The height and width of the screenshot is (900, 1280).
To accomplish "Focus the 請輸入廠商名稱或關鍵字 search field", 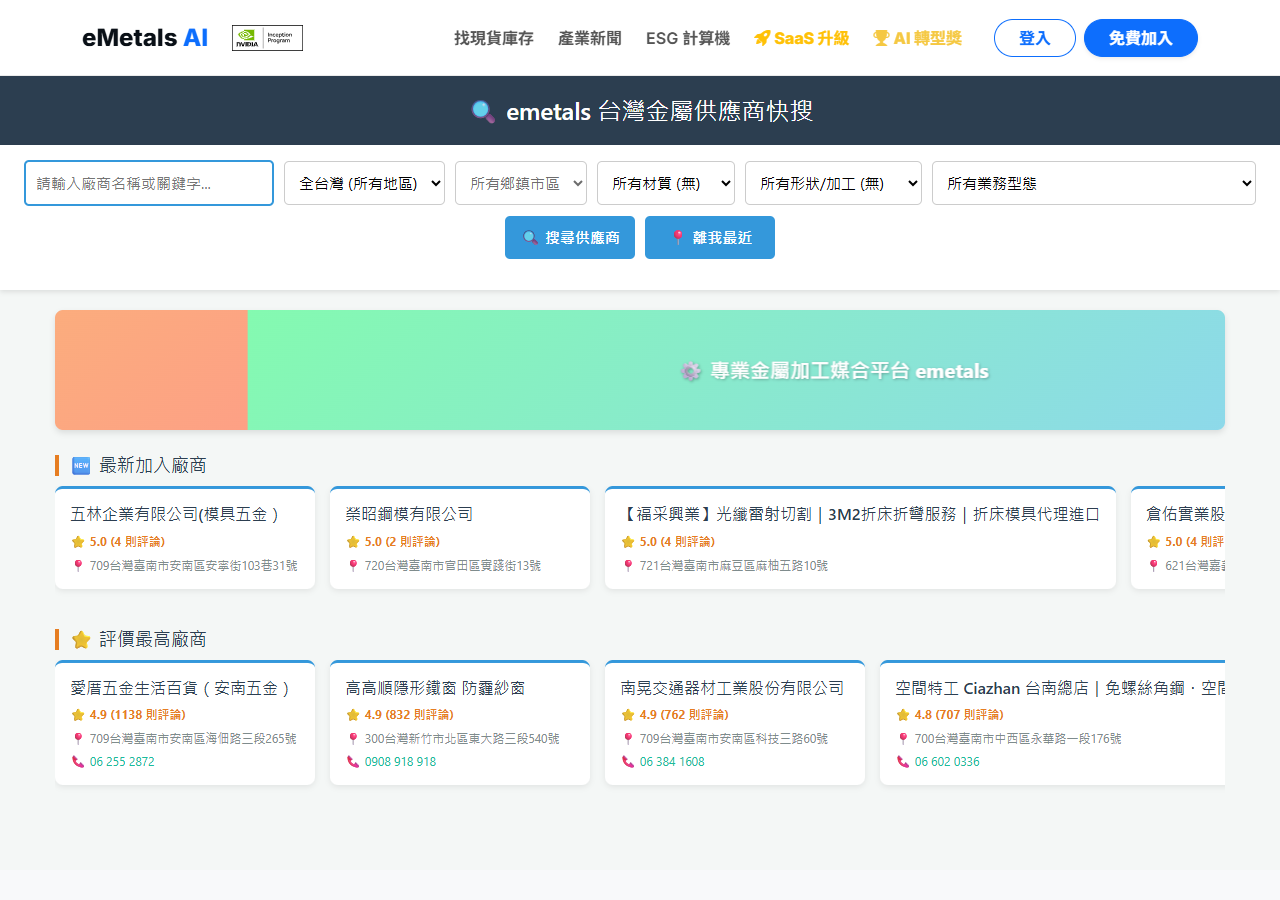I will click(x=149, y=183).
